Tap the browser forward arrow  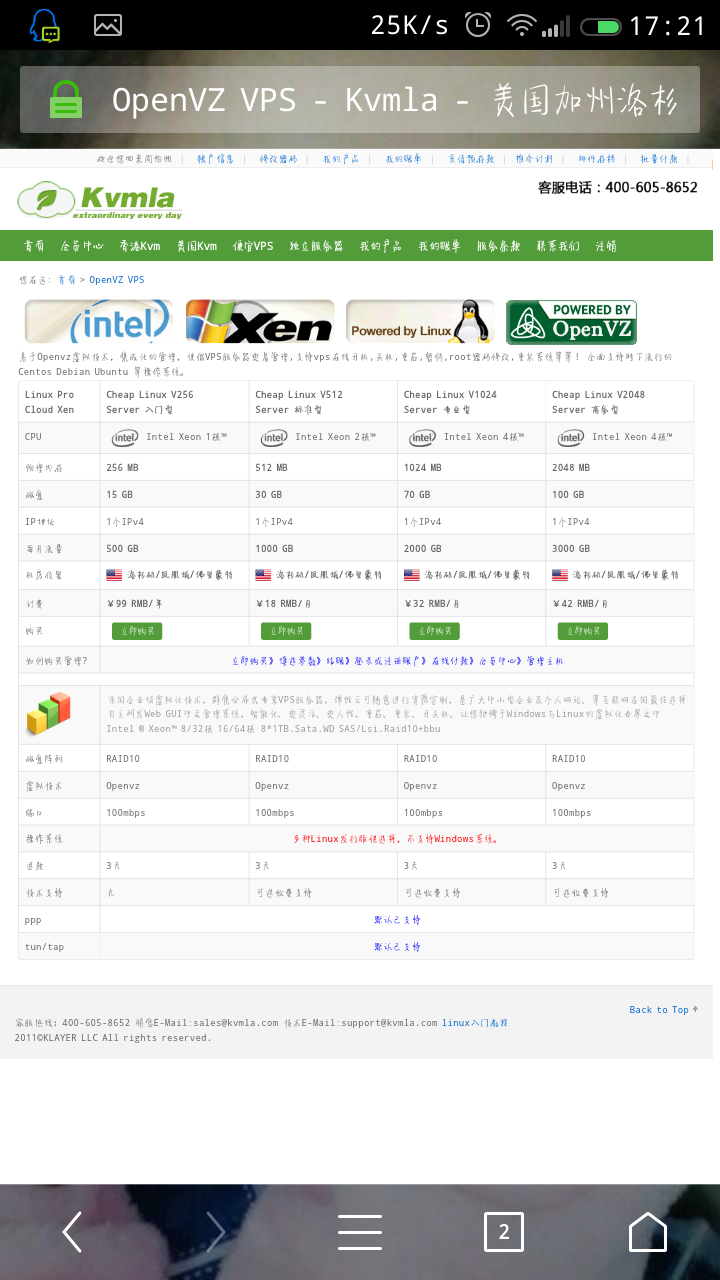coord(216,1232)
